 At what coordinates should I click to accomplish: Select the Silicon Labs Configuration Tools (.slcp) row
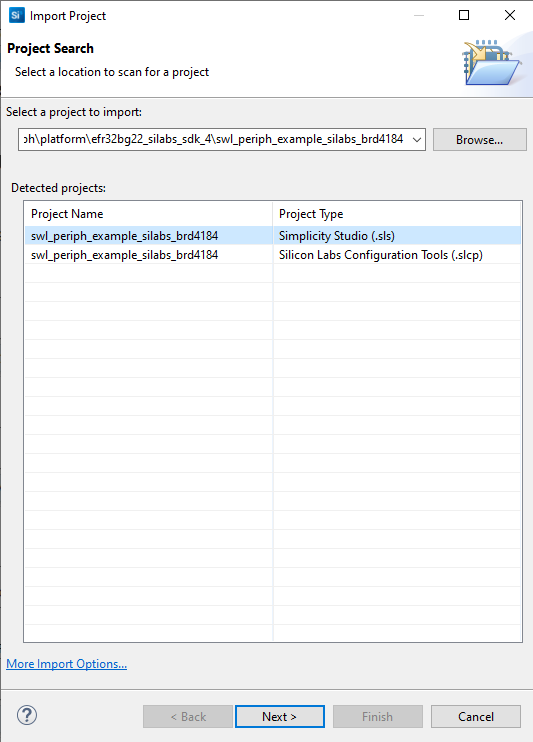pos(273,255)
